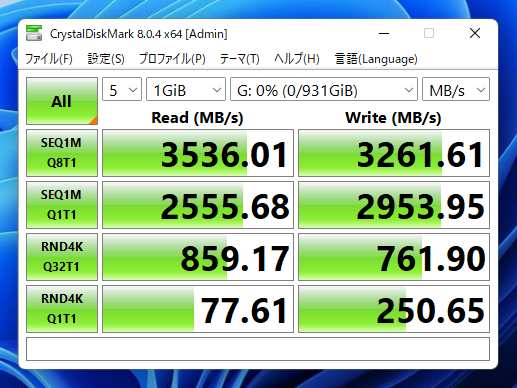Click the 2953.95 write result
Viewport: 517px width, 388px height.
(394, 205)
